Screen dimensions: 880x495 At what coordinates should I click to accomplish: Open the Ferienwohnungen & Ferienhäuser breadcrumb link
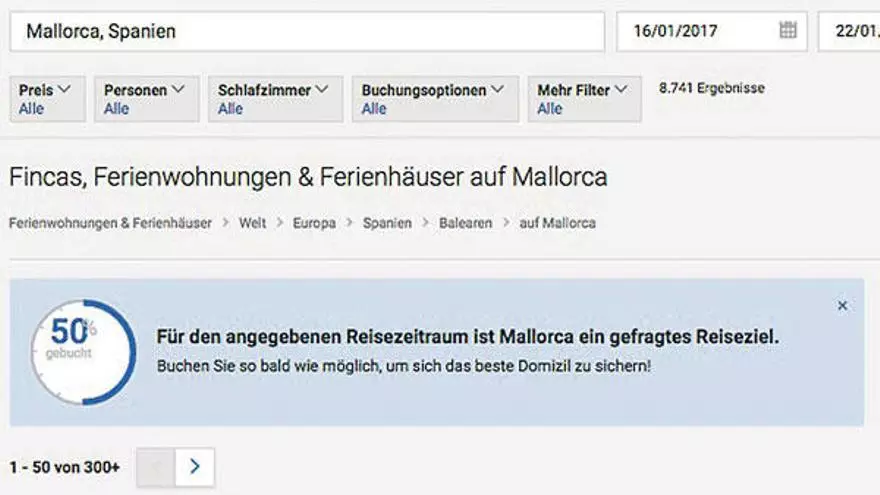pos(110,223)
